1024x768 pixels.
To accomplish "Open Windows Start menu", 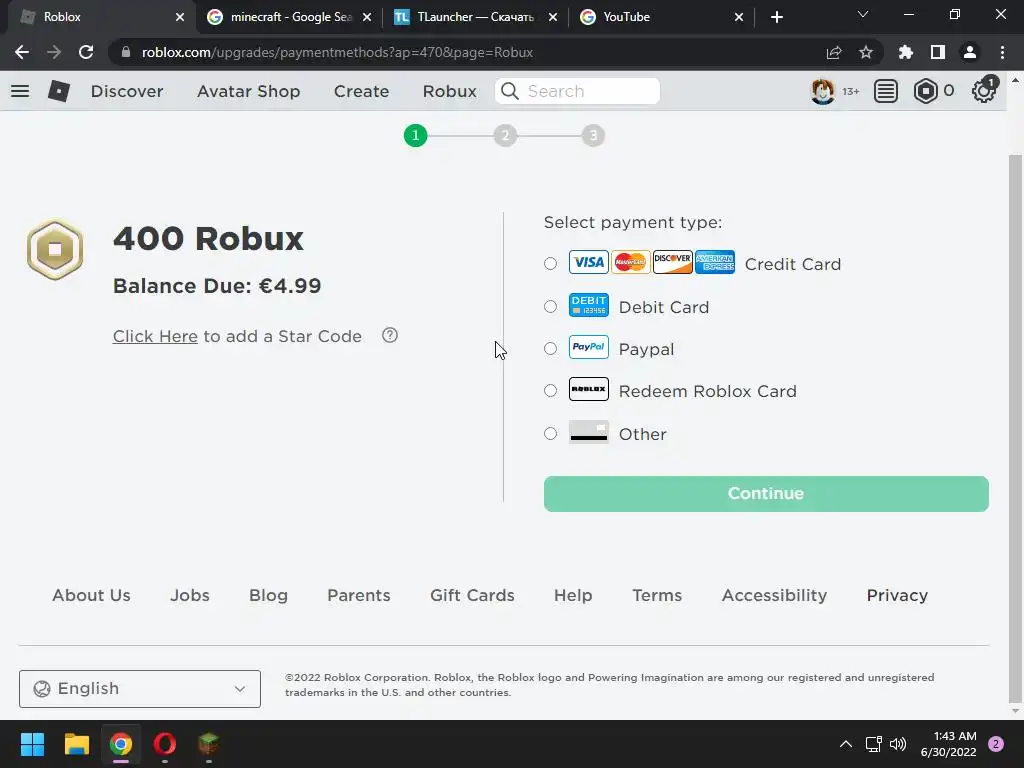I will (32, 744).
